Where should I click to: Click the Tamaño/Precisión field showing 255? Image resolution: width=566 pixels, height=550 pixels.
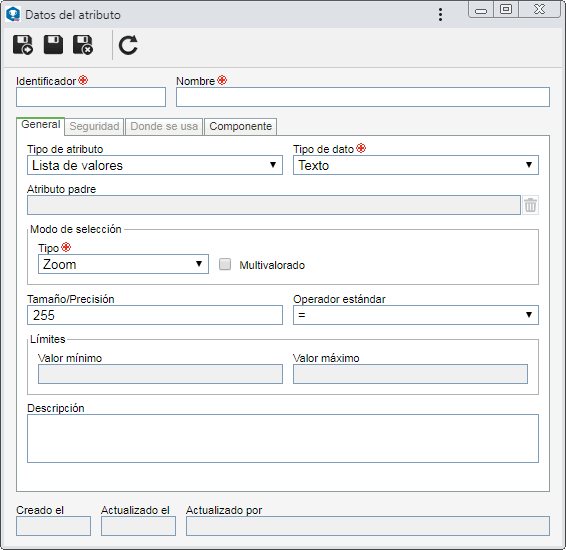[x=155, y=315]
